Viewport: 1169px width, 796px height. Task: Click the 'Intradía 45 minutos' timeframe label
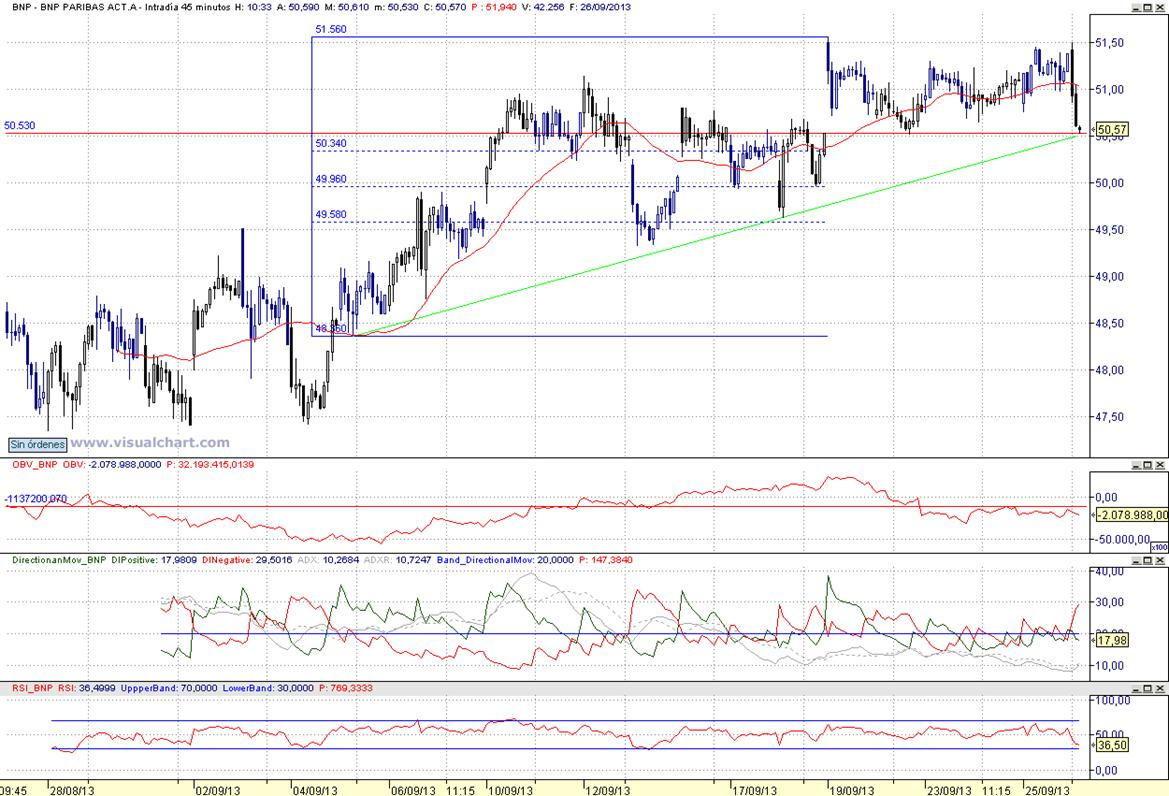click(186, 7)
